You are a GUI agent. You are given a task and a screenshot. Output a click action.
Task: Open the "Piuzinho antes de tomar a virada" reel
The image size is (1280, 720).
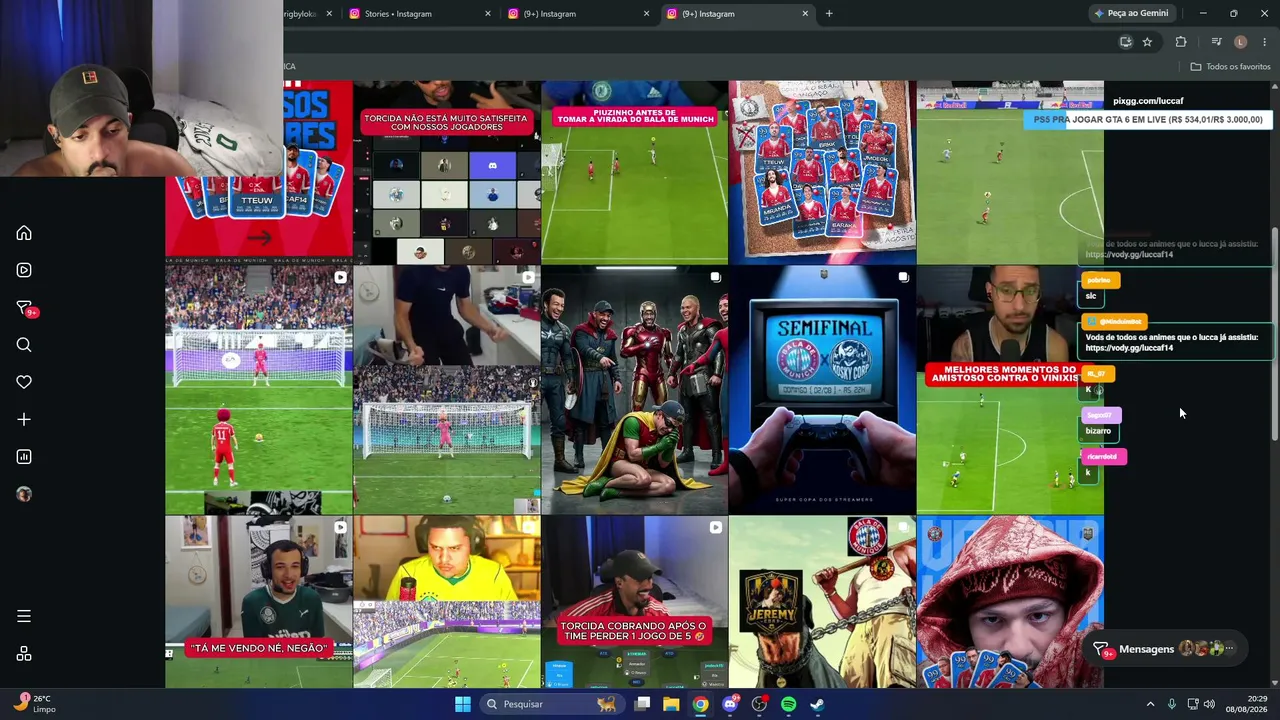(635, 172)
